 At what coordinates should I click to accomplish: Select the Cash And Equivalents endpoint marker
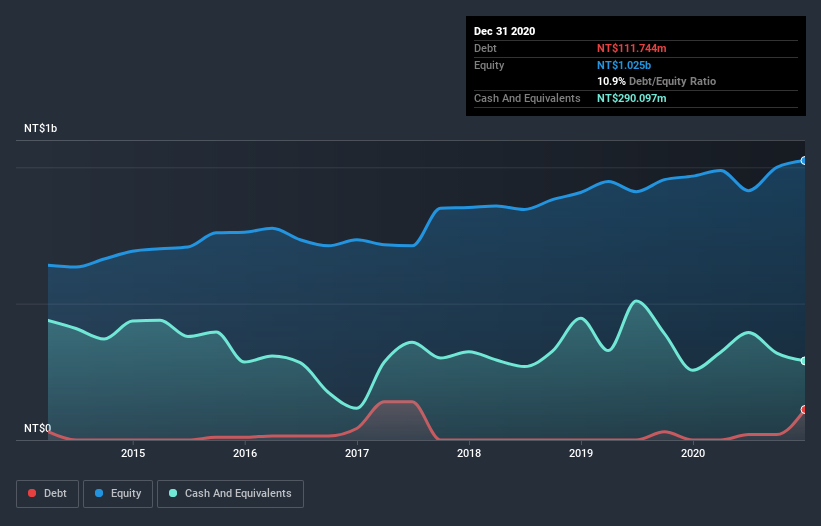tap(804, 361)
